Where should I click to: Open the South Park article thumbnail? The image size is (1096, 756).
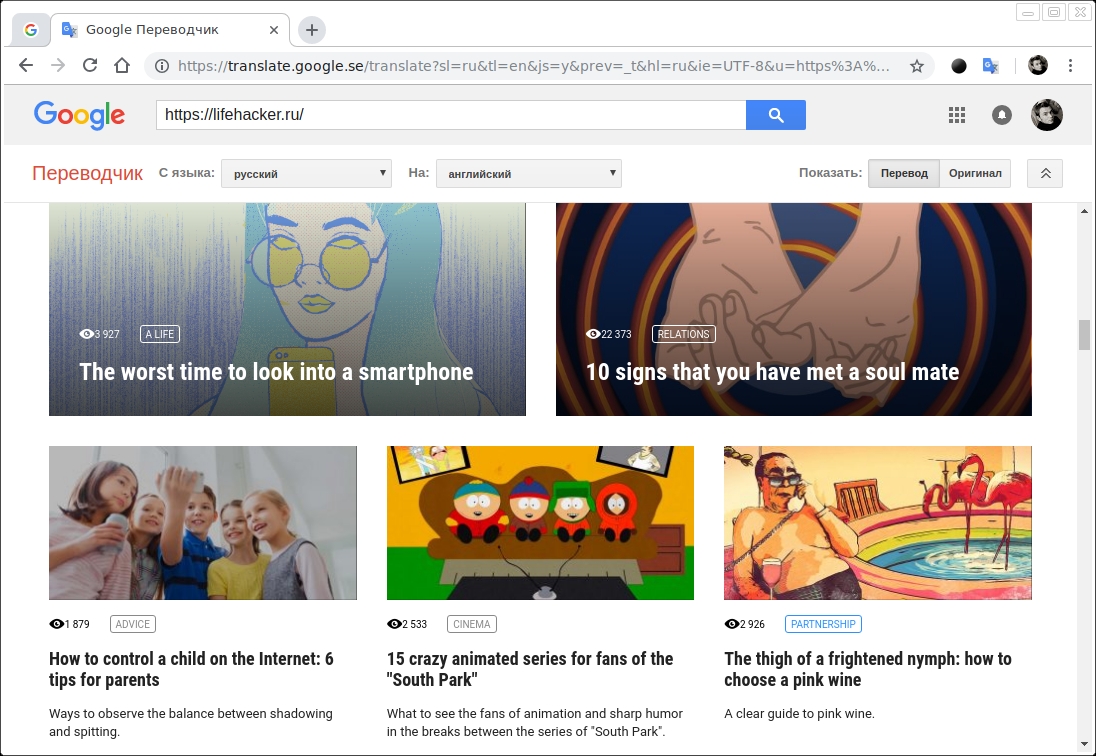point(540,523)
